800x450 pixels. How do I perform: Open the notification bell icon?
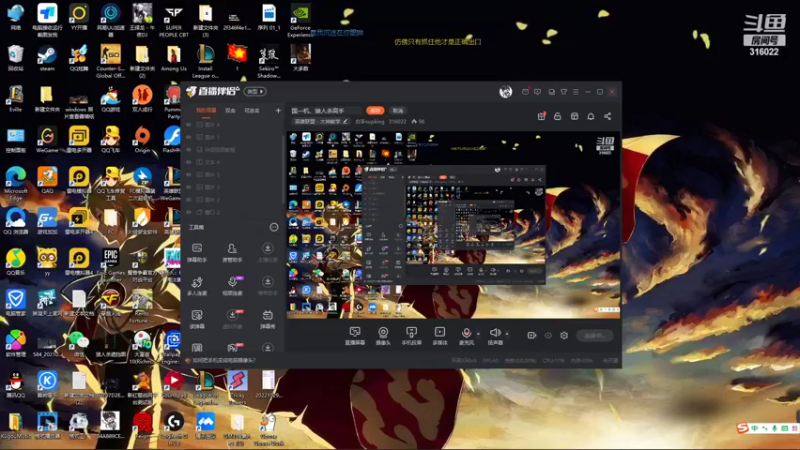tap(591, 116)
